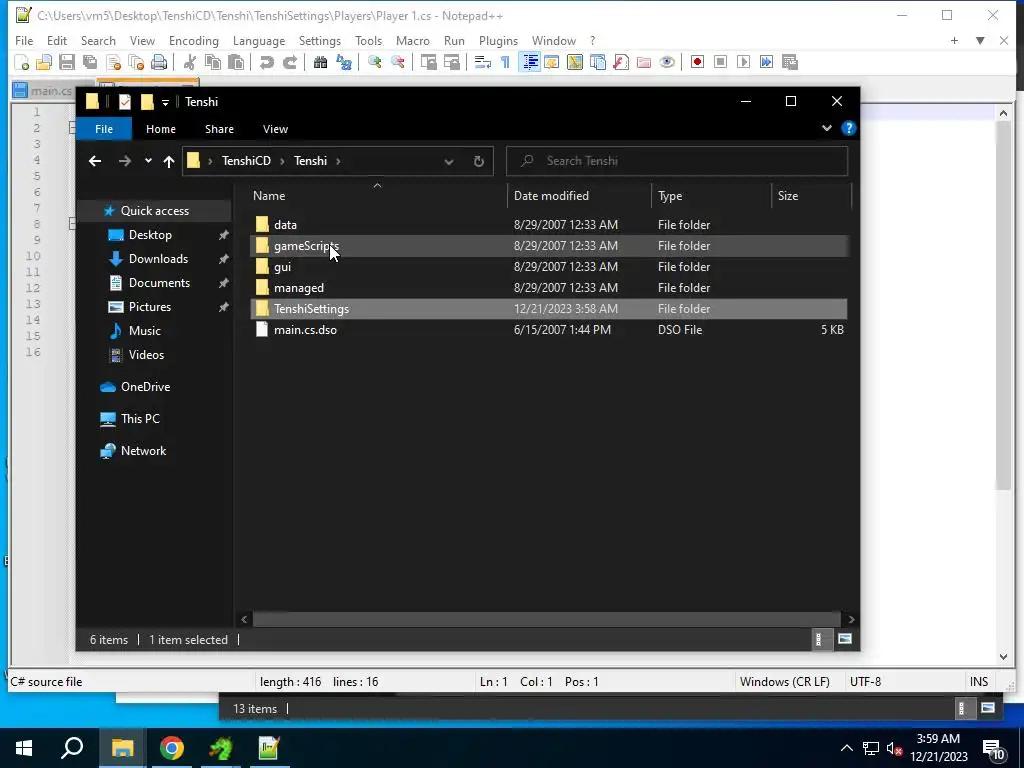Start macro recording red dot button
The height and width of the screenshot is (768, 1024).
[697, 62]
